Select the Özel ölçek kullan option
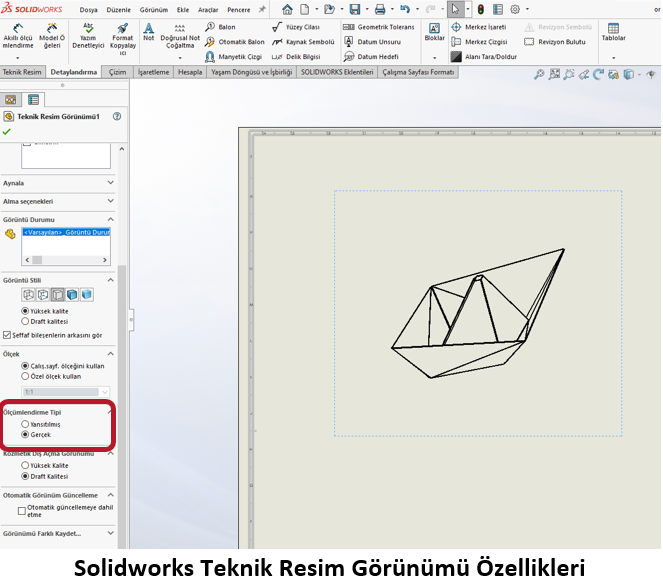 point(26,376)
